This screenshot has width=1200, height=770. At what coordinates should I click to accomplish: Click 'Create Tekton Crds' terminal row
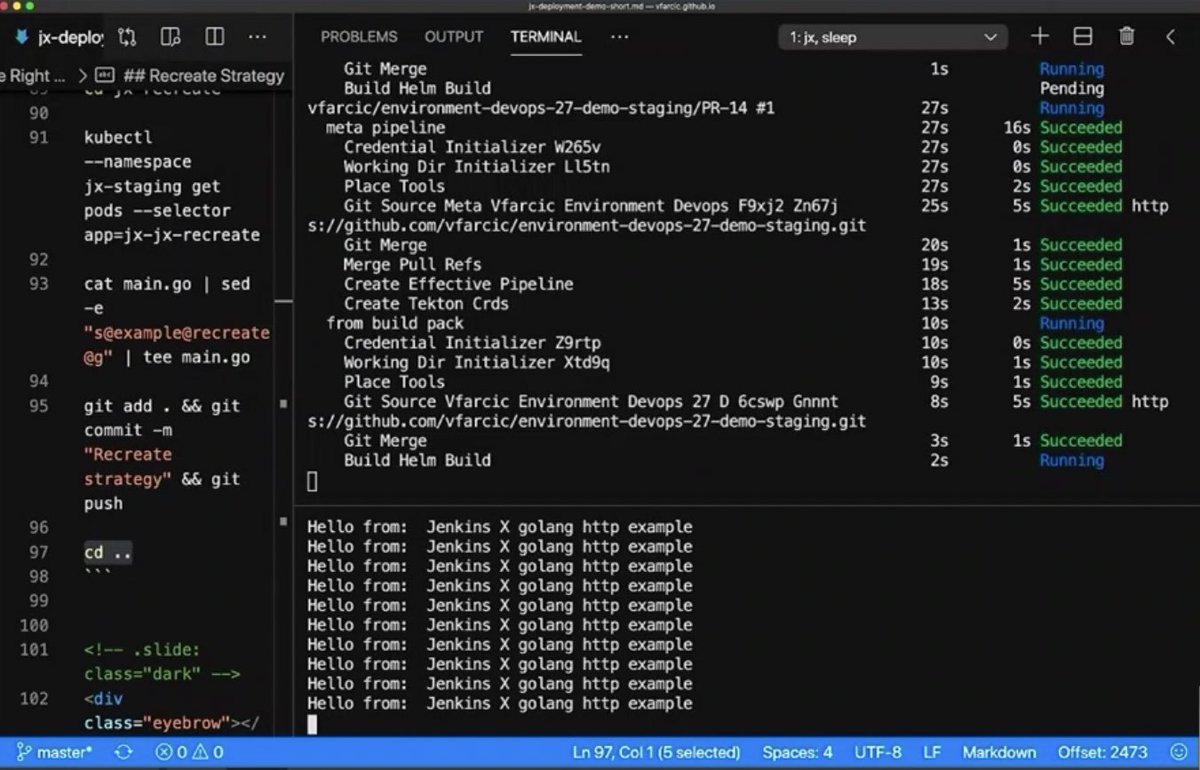click(426, 304)
